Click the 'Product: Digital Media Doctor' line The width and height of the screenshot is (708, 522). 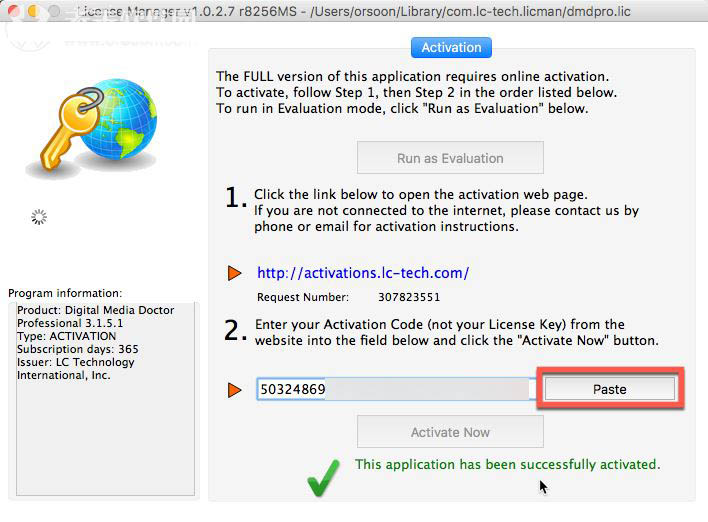click(x=95, y=310)
